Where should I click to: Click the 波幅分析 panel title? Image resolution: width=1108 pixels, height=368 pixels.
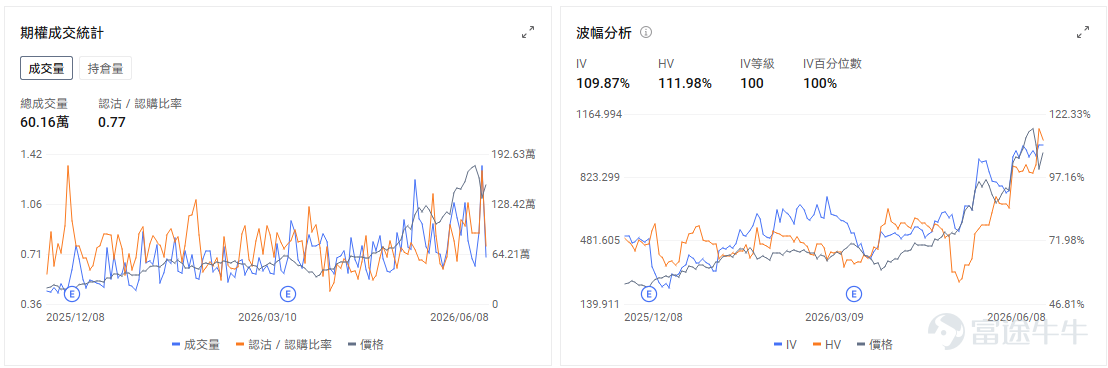pos(604,32)
